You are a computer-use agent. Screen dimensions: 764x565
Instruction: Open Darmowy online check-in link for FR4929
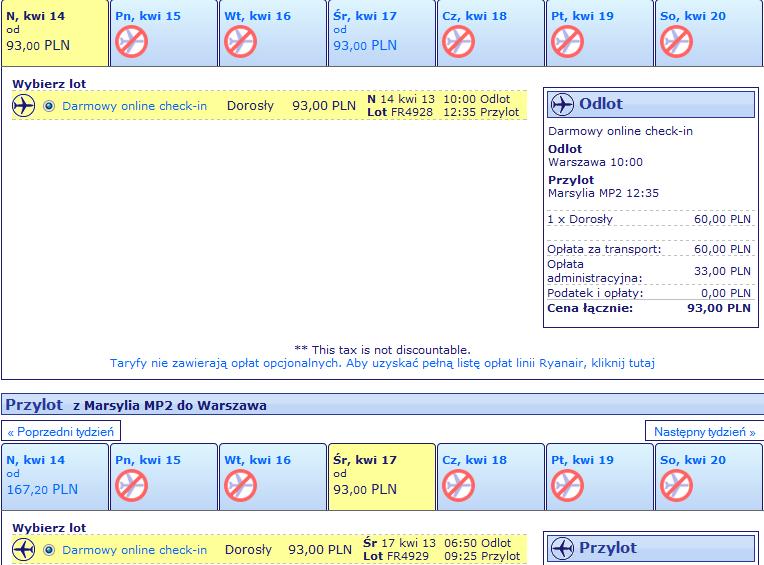(134, 550)
